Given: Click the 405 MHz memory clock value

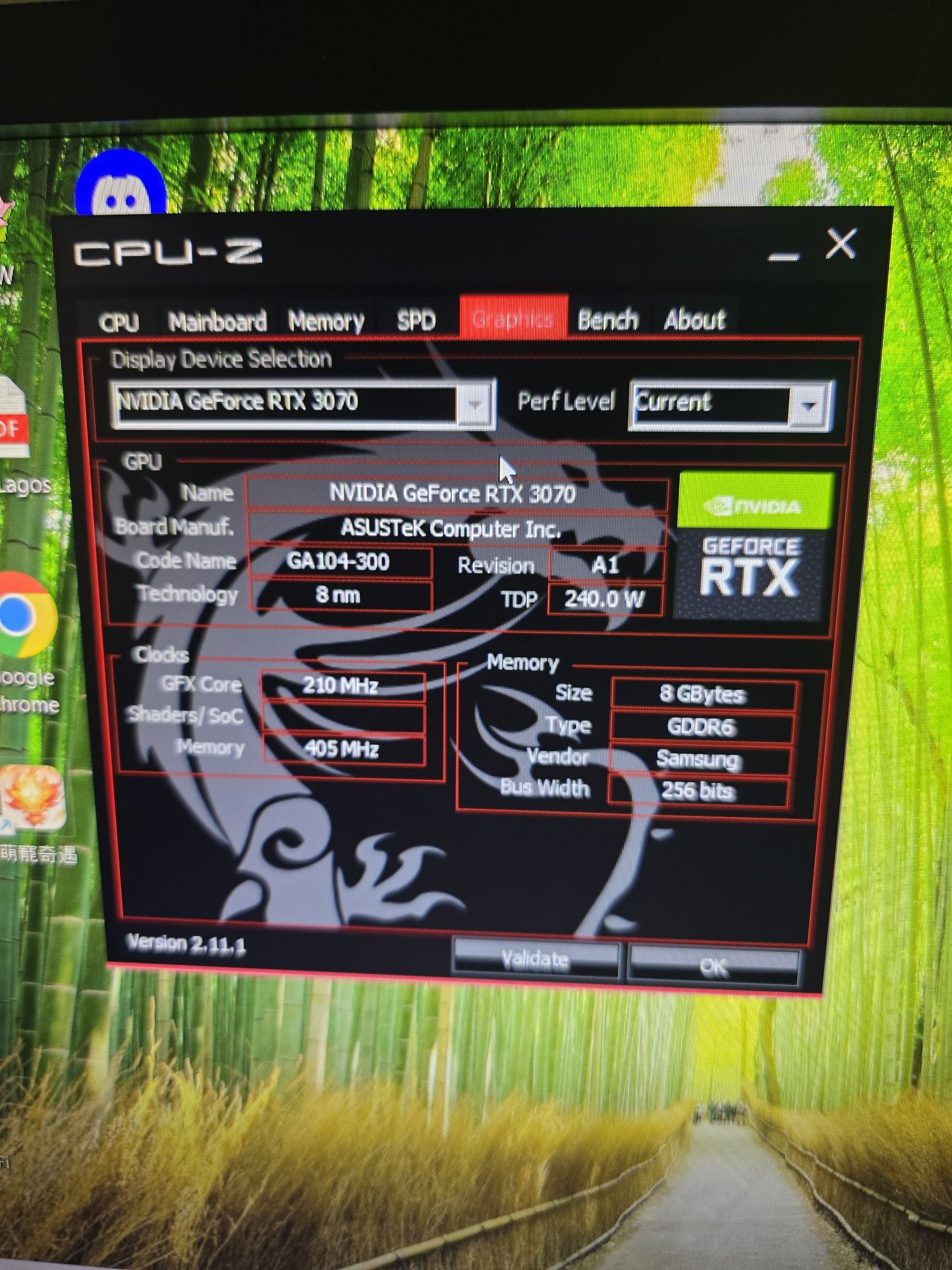Looking at the screenshot, I should [x=343, y=749].
